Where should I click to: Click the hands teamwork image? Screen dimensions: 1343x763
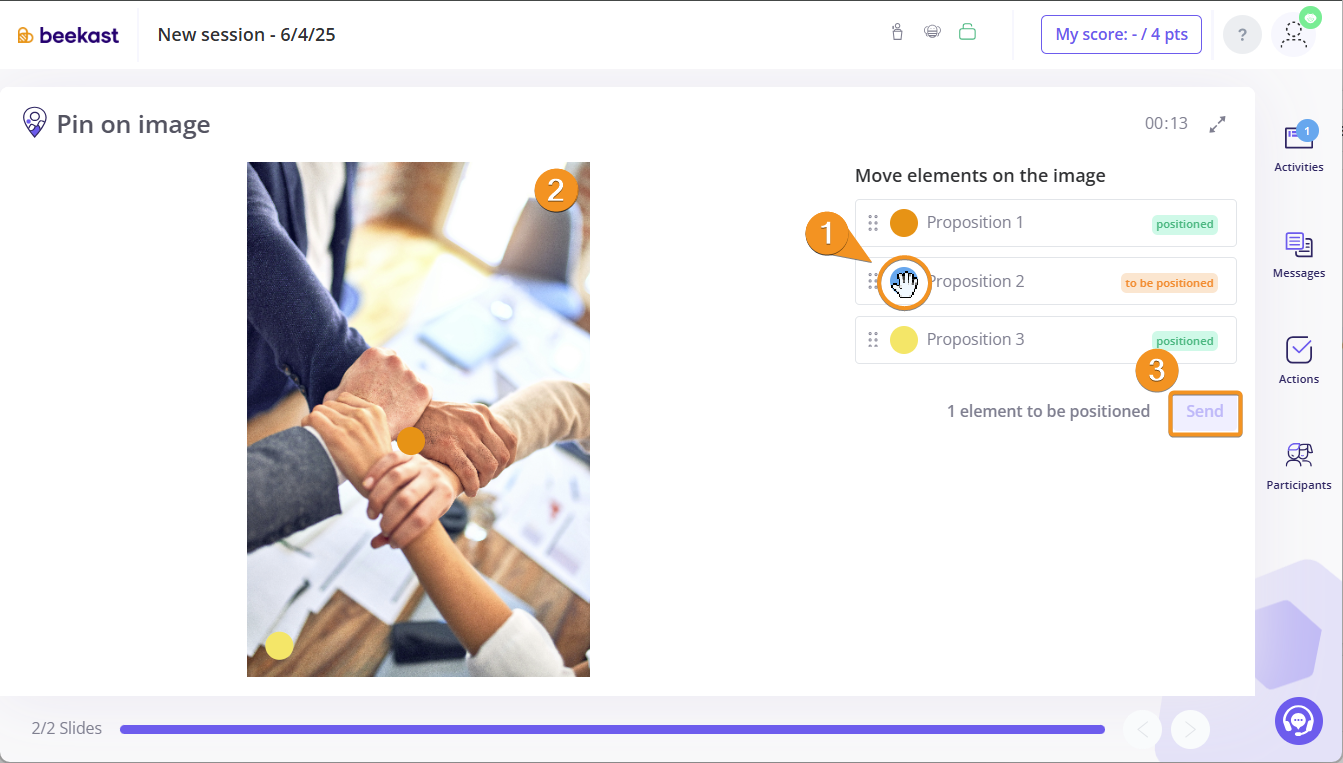418,419
